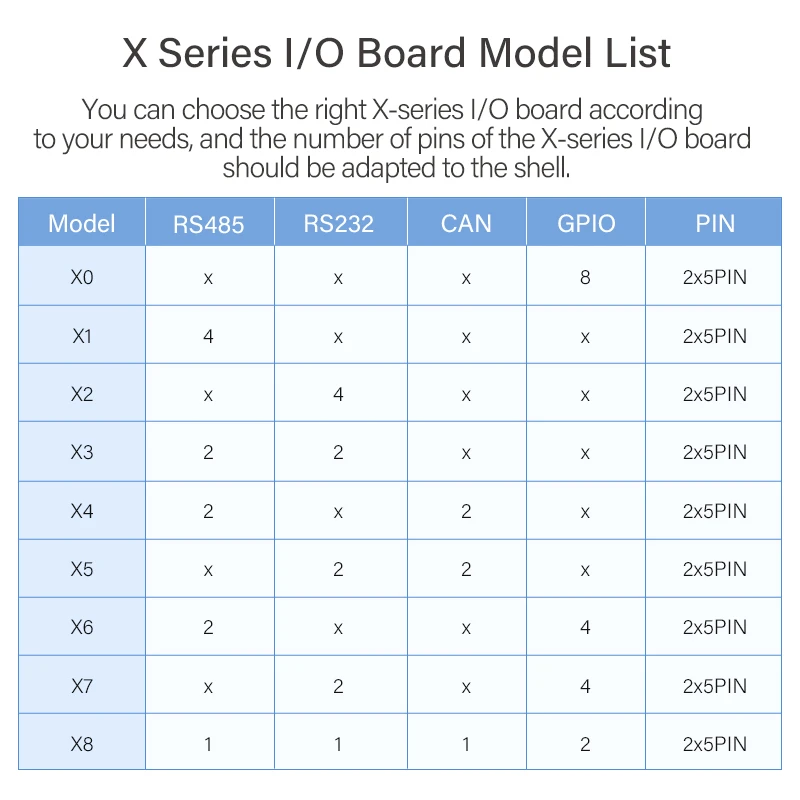Select the PIN column header

pyautogui.click(x=715, y=223)
